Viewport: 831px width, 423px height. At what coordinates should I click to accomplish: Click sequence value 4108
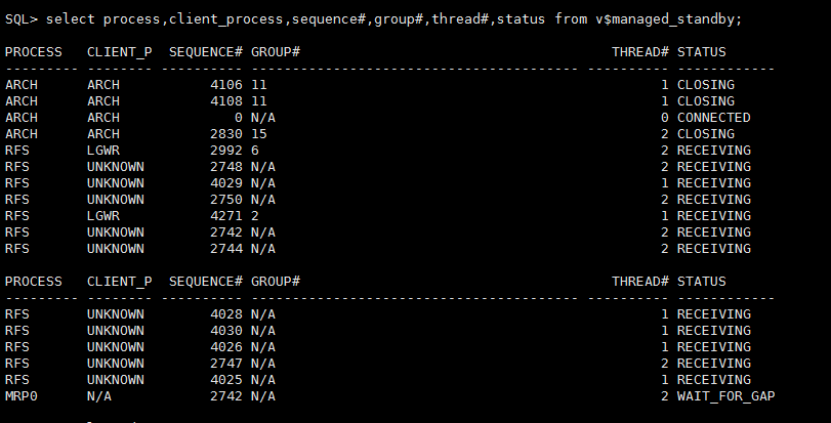pyautogui.click(x=226, y=101)
